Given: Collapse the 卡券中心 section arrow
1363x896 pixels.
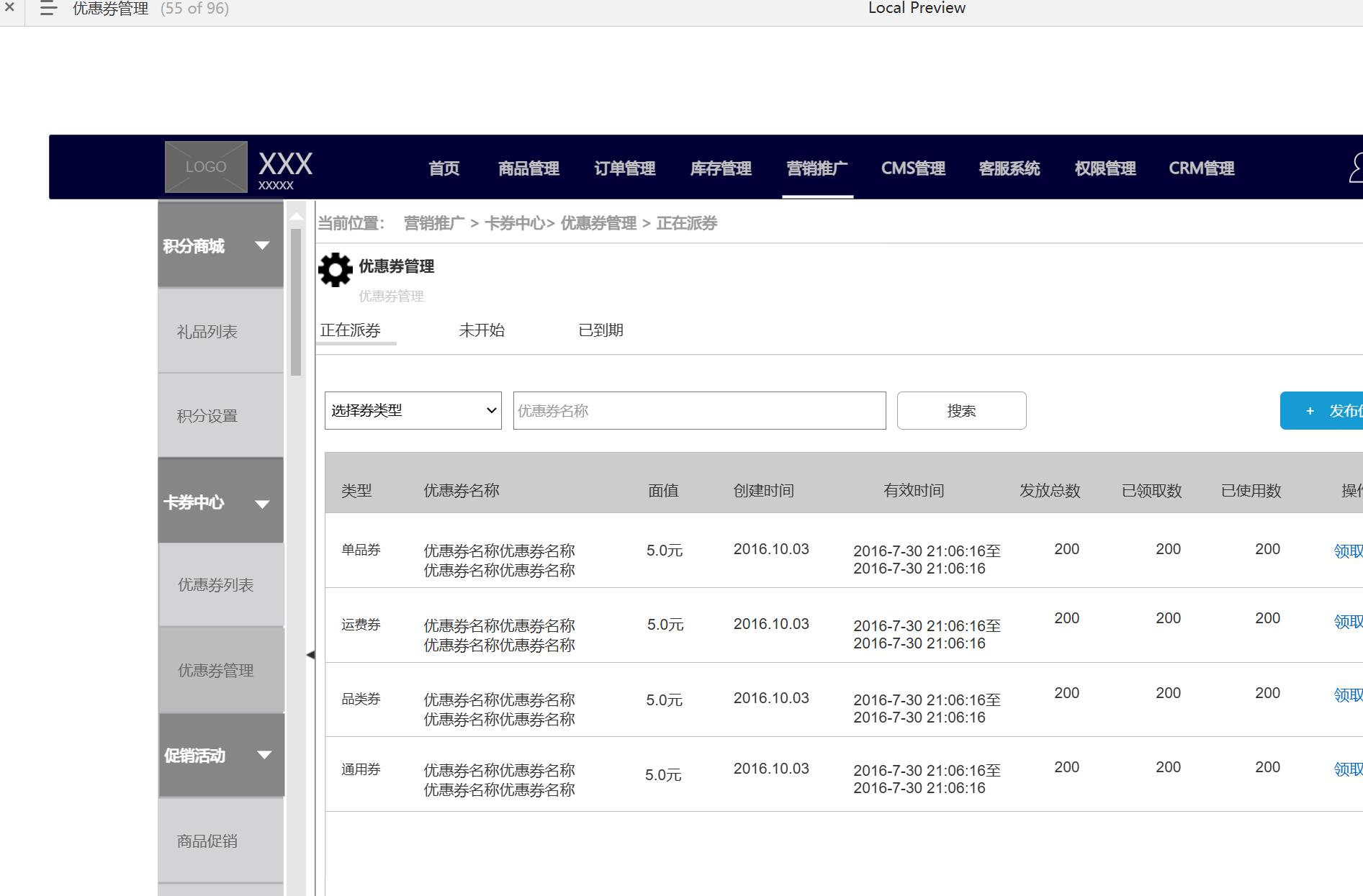Looking at the screenshot, I should click(x=263, y=504).
